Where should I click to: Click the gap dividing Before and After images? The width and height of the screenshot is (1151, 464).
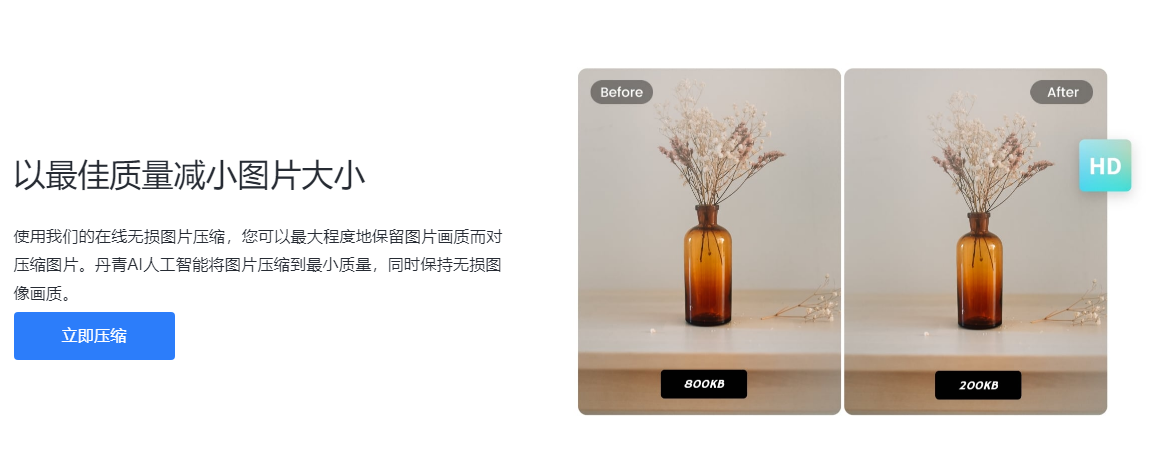click(843, 242)
